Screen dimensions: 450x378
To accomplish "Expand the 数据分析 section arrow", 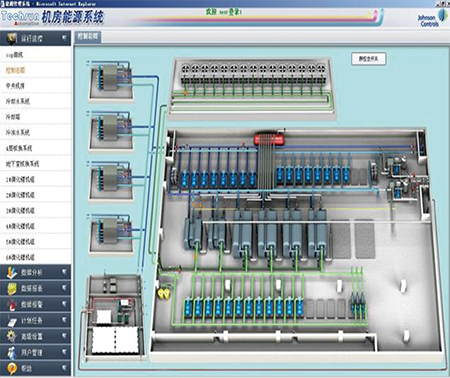I will tap(64, 272).
